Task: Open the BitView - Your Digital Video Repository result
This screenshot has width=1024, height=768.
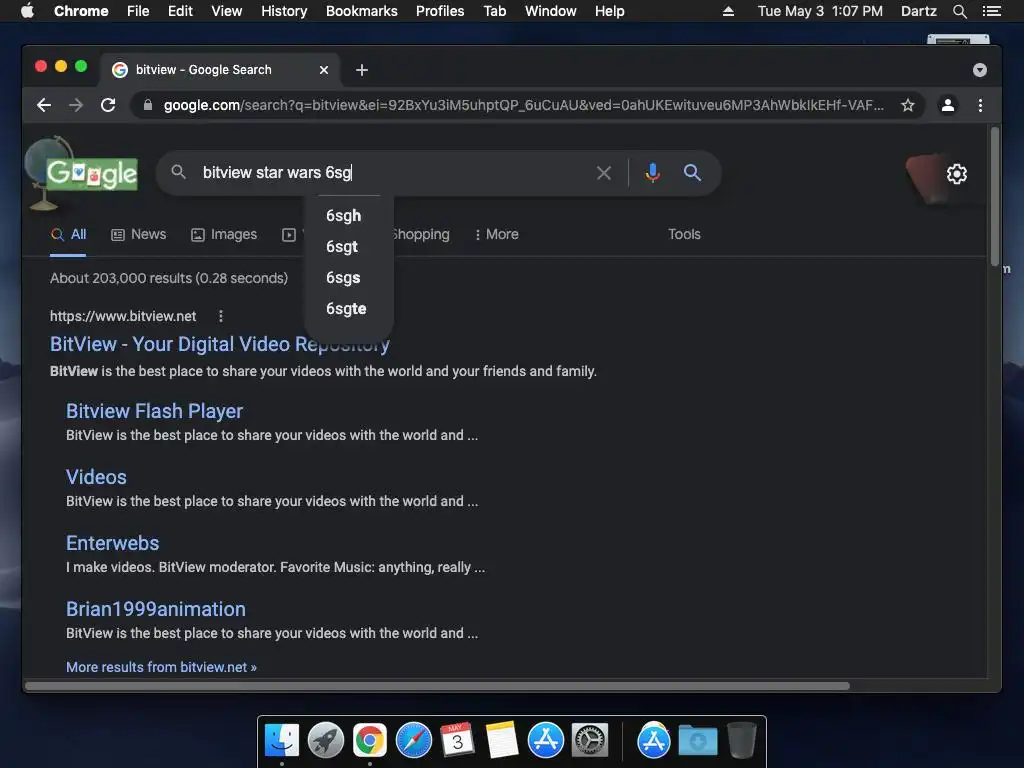Action: click(219, 344)
